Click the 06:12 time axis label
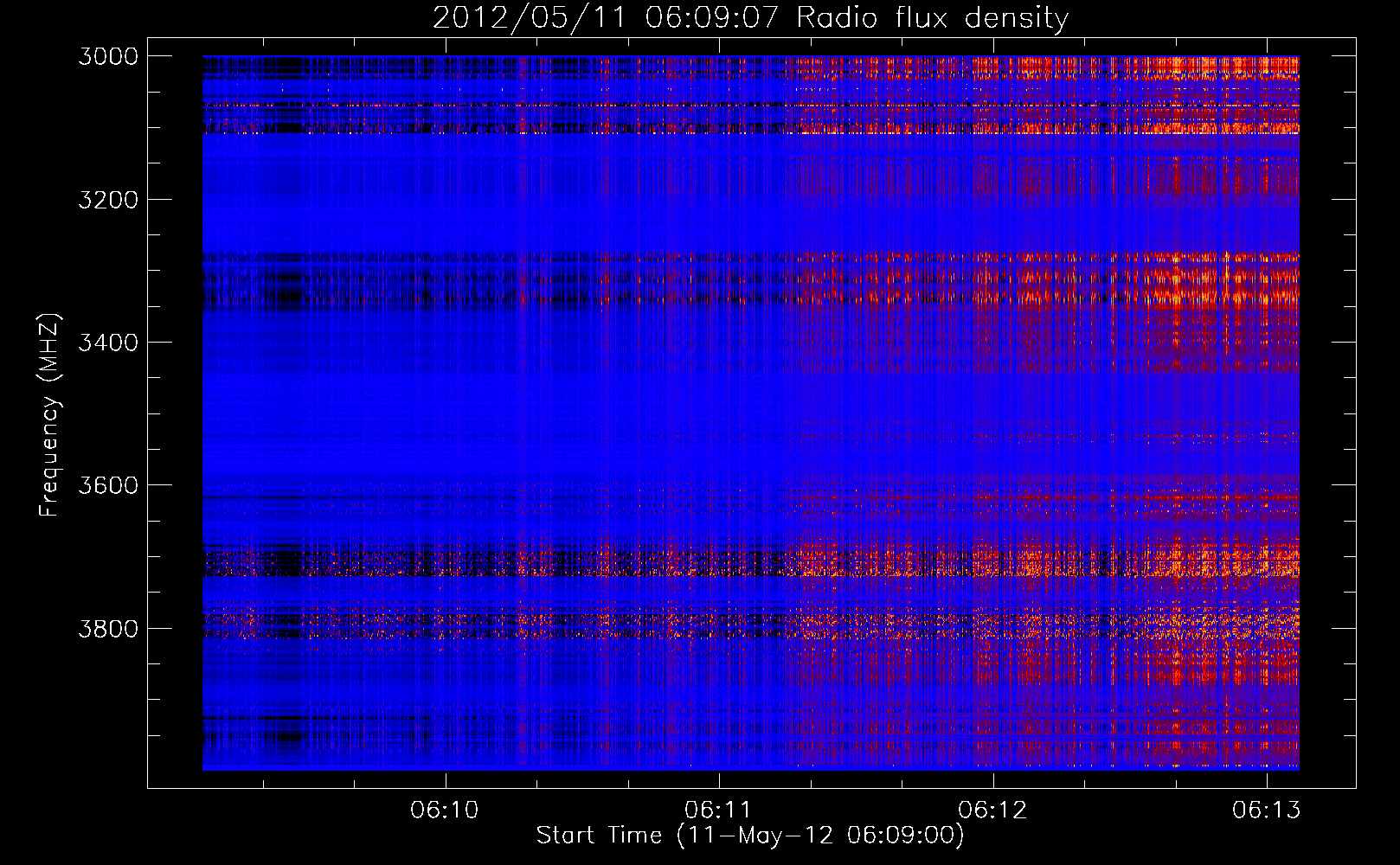This screenshot has width=1400, height=865. point(992,811)
